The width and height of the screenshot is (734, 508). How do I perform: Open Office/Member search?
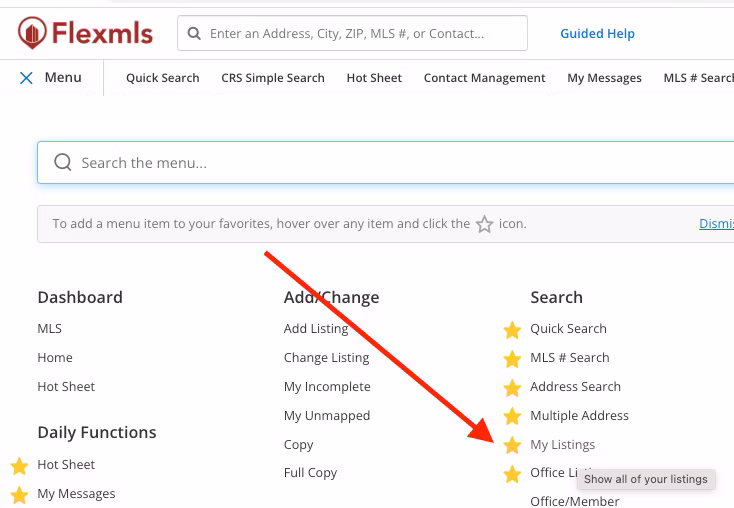click(x=574, y=501)
